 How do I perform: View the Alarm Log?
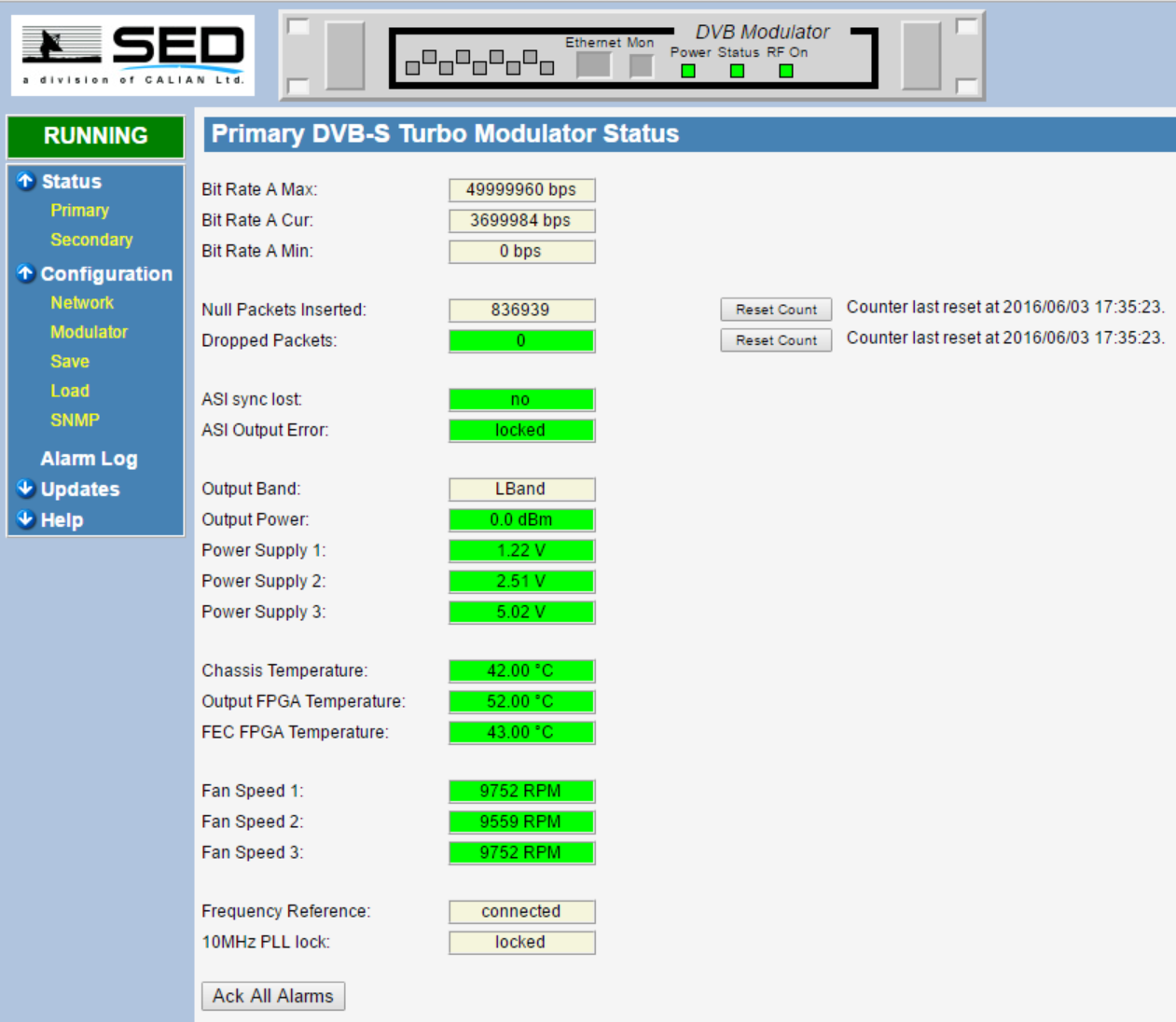(89, 459)
